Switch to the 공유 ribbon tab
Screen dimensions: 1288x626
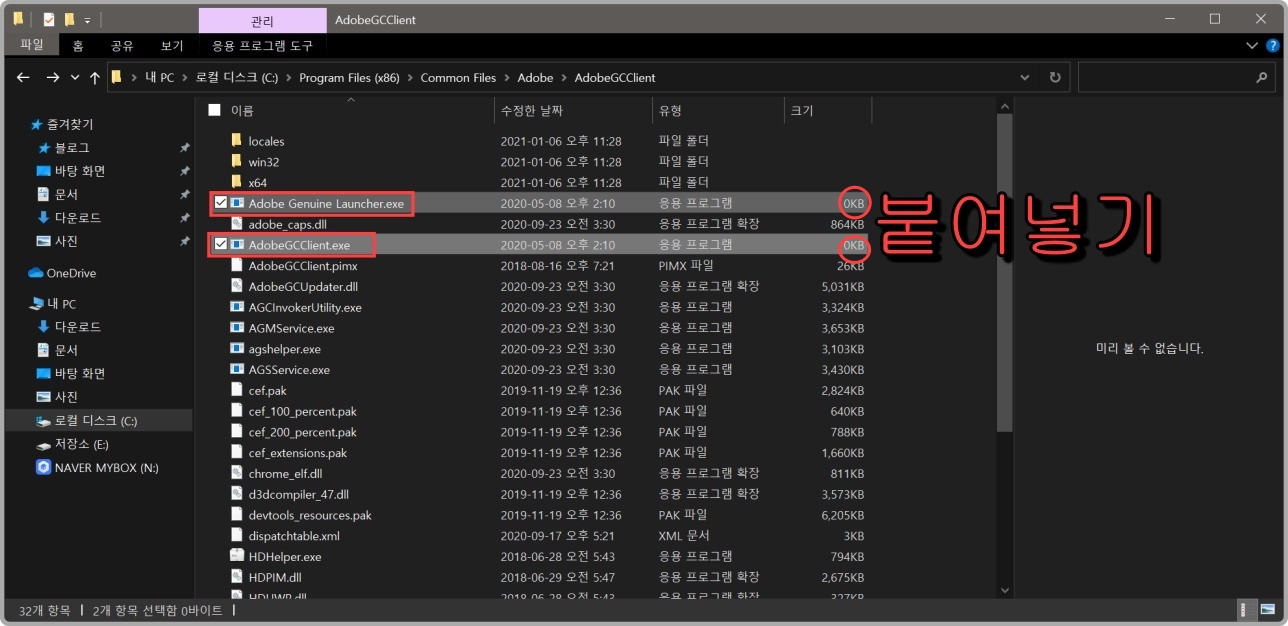pyautogui.click(x=122, y=45)
